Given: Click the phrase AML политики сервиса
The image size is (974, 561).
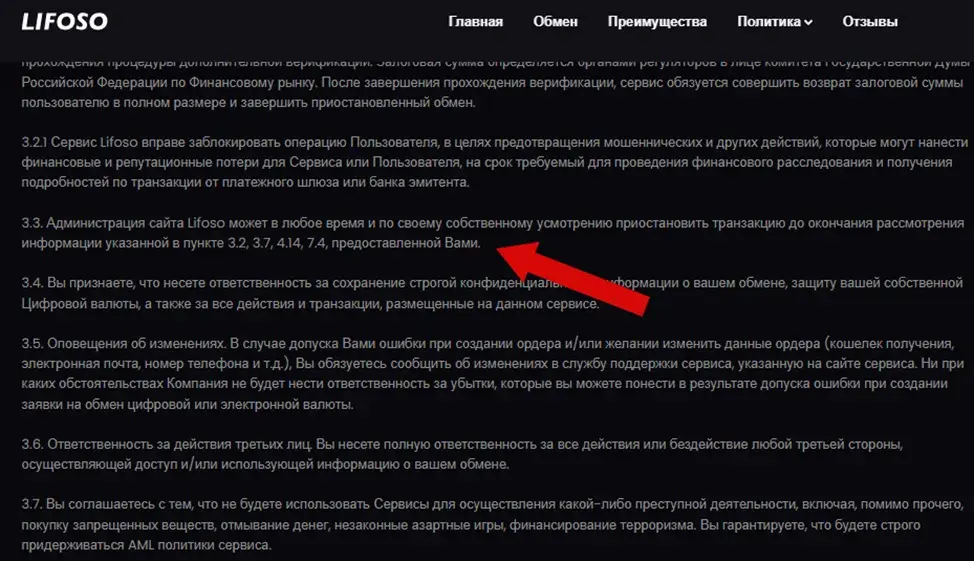Looking at the screenshot, I should (199, 545).
